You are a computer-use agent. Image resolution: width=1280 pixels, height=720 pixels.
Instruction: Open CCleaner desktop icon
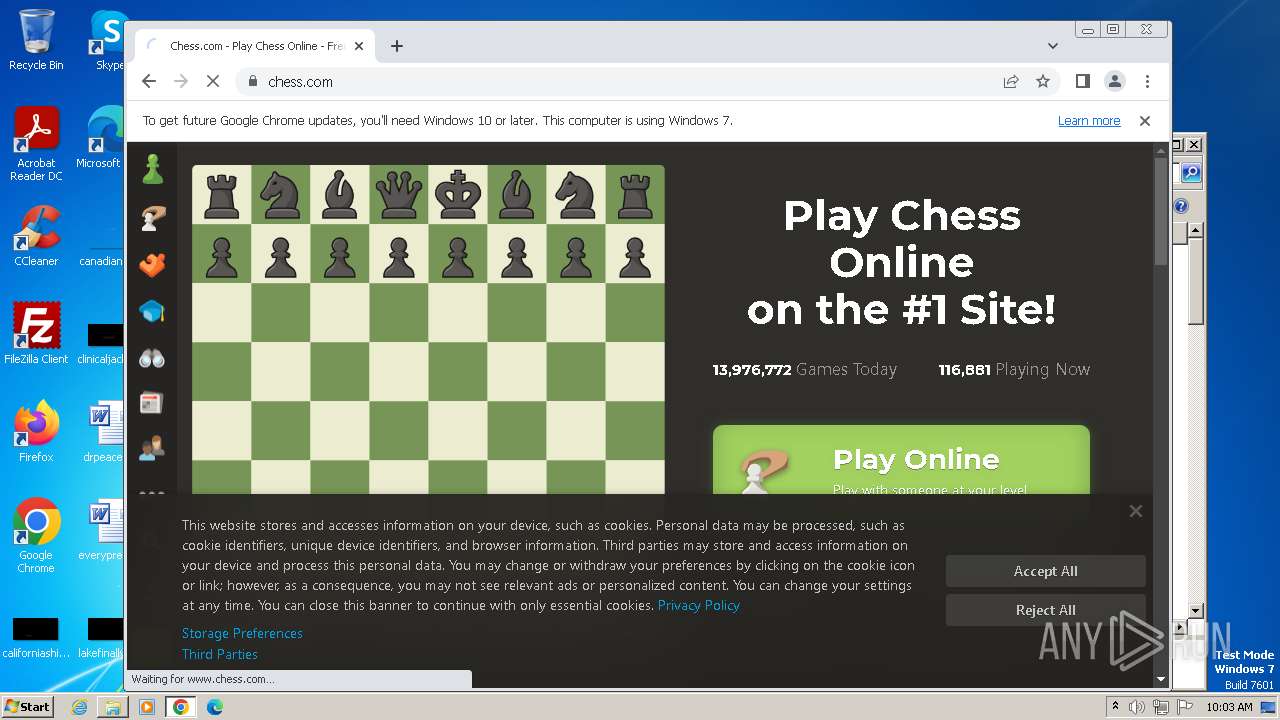click(36, 236)
